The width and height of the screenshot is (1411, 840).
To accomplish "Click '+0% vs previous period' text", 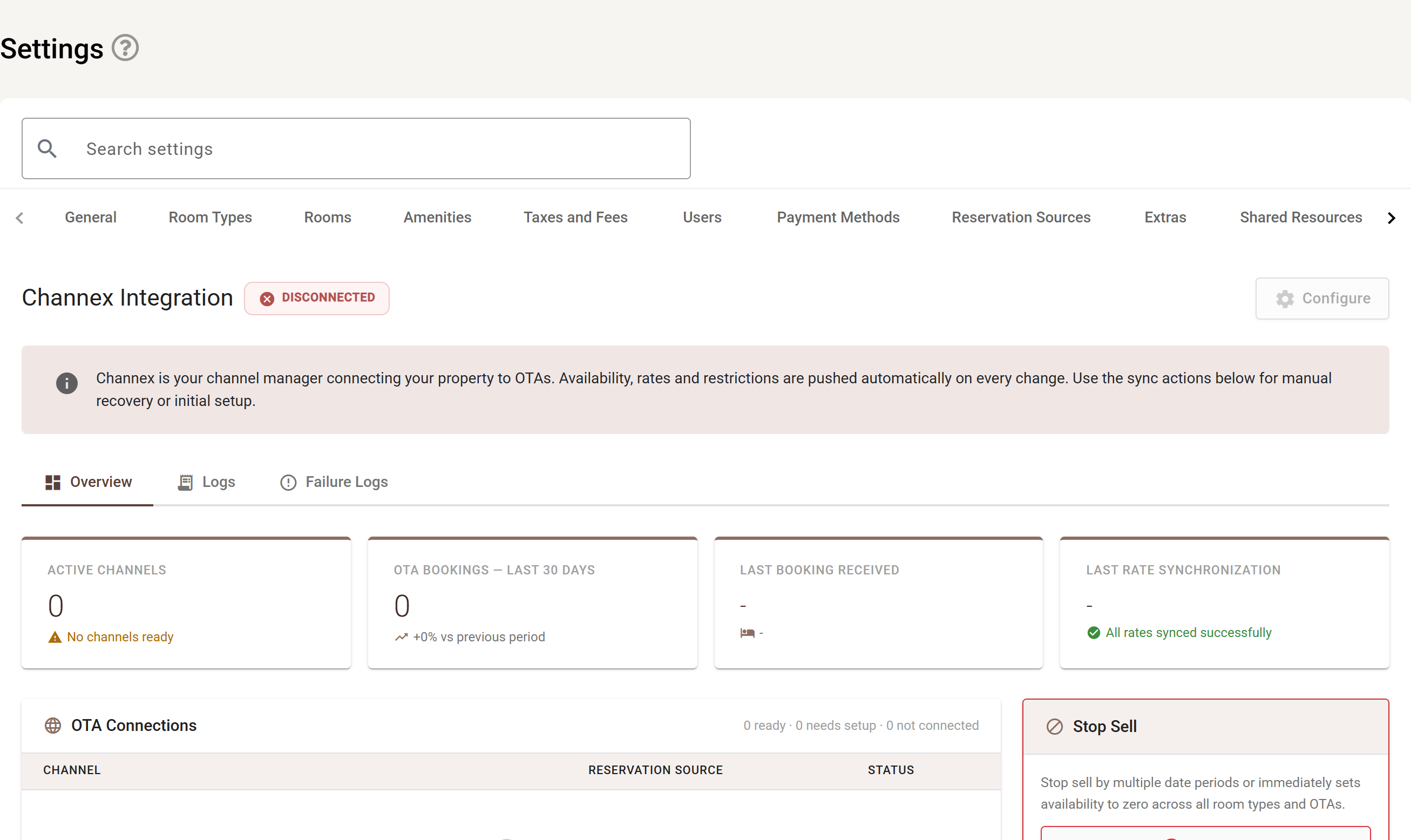I will click(x=479, y=637).
